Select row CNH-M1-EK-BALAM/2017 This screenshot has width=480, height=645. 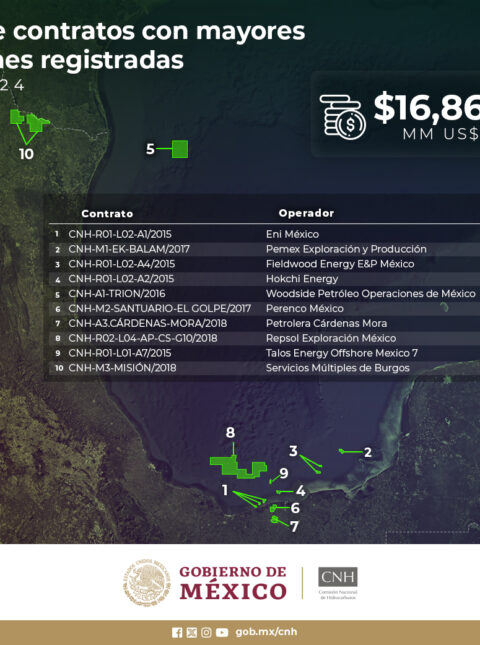tap(264, 249)
